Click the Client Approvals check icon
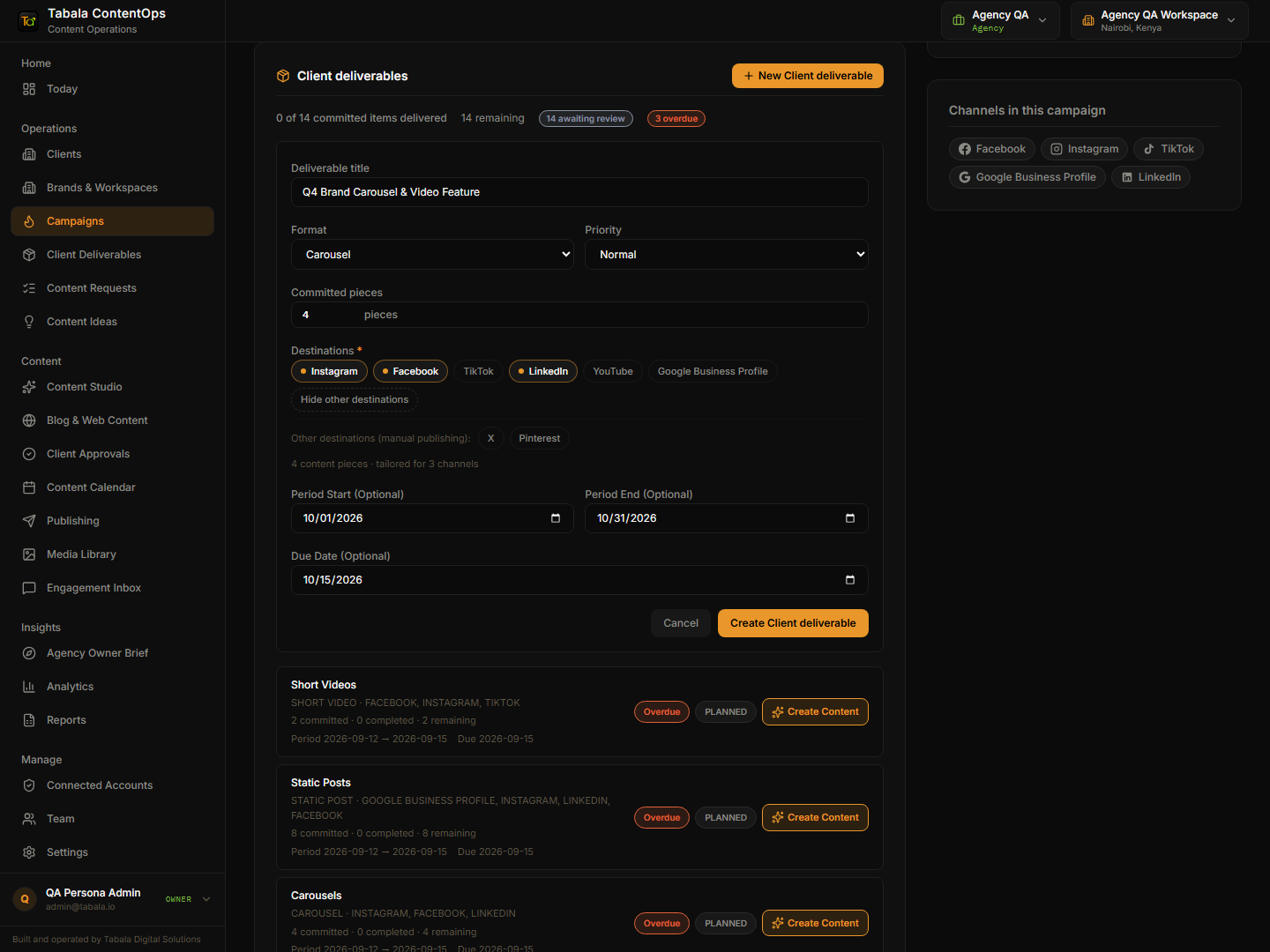The image size is (1270, 952). click(29, 454)
